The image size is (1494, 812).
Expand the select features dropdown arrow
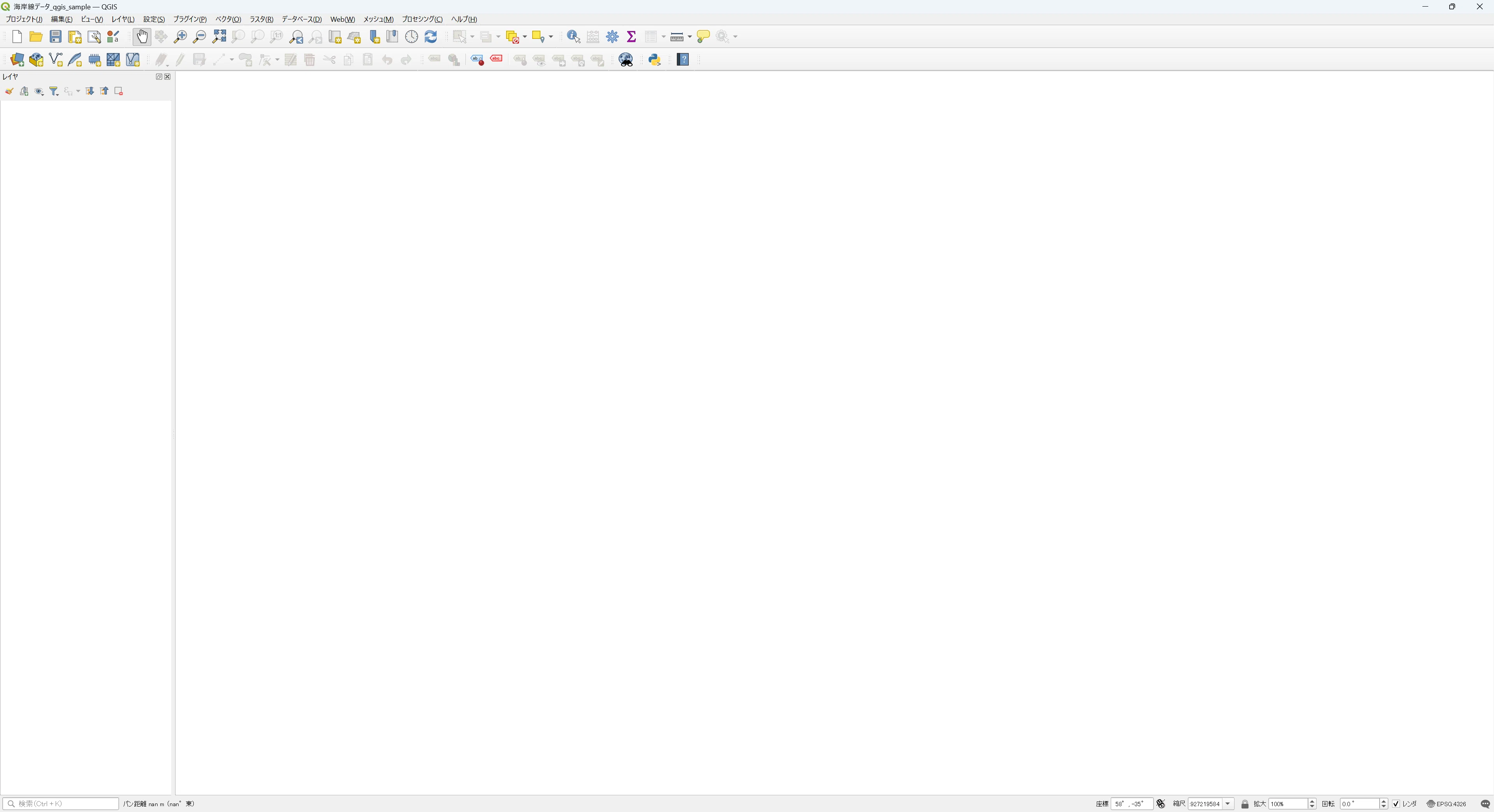point(472,37)
